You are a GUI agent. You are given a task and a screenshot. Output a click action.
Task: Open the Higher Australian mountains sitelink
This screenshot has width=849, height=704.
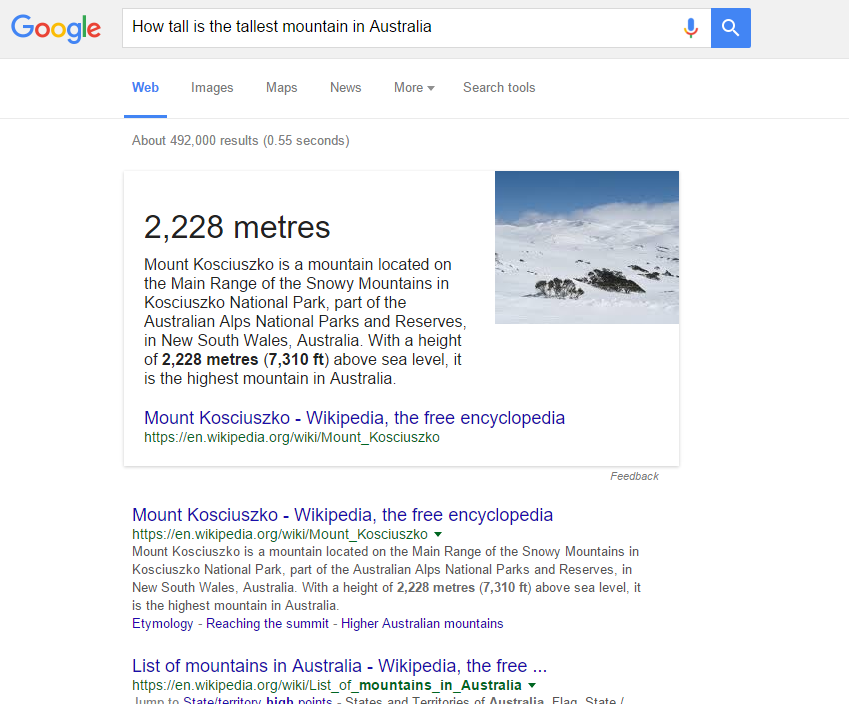click(x=422, y=624)
